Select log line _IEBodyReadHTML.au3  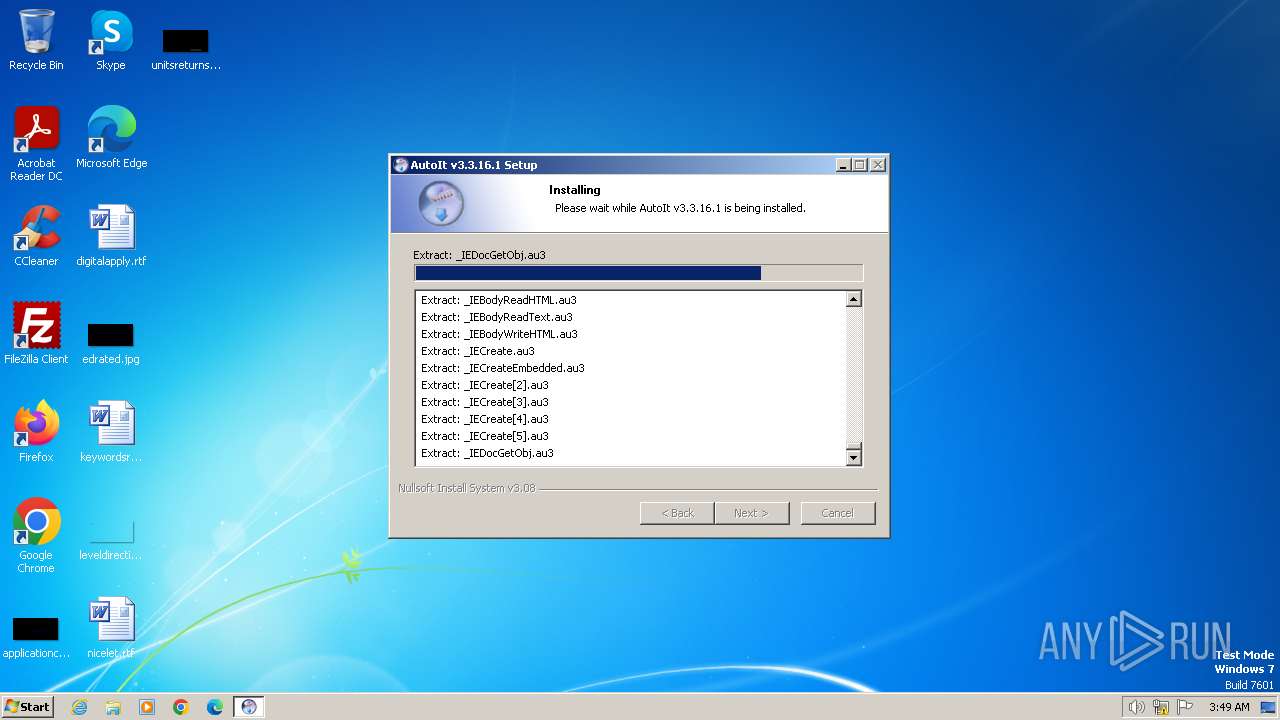[499, 300]
